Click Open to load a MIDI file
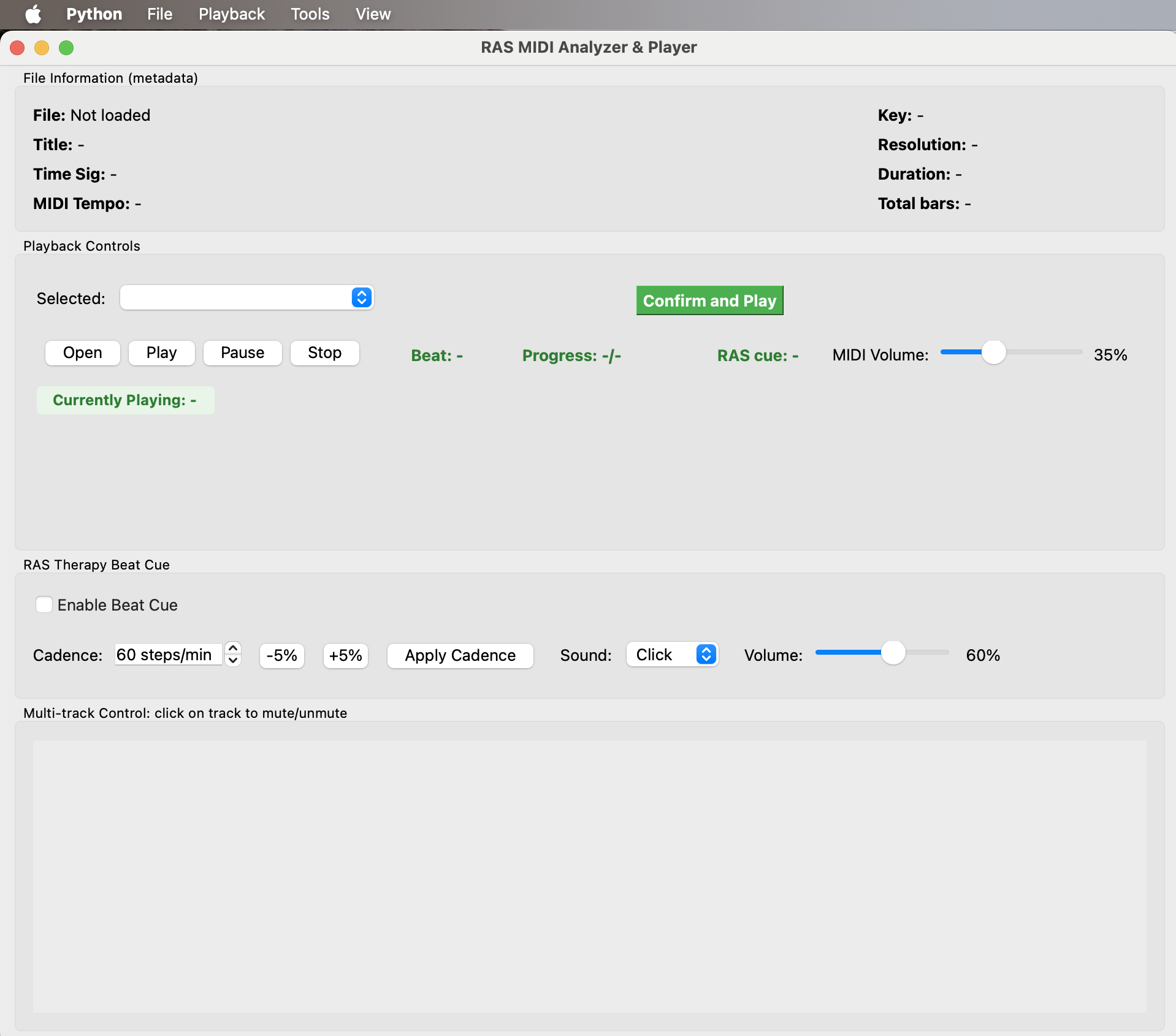1176x1036 pixels. 83,353
